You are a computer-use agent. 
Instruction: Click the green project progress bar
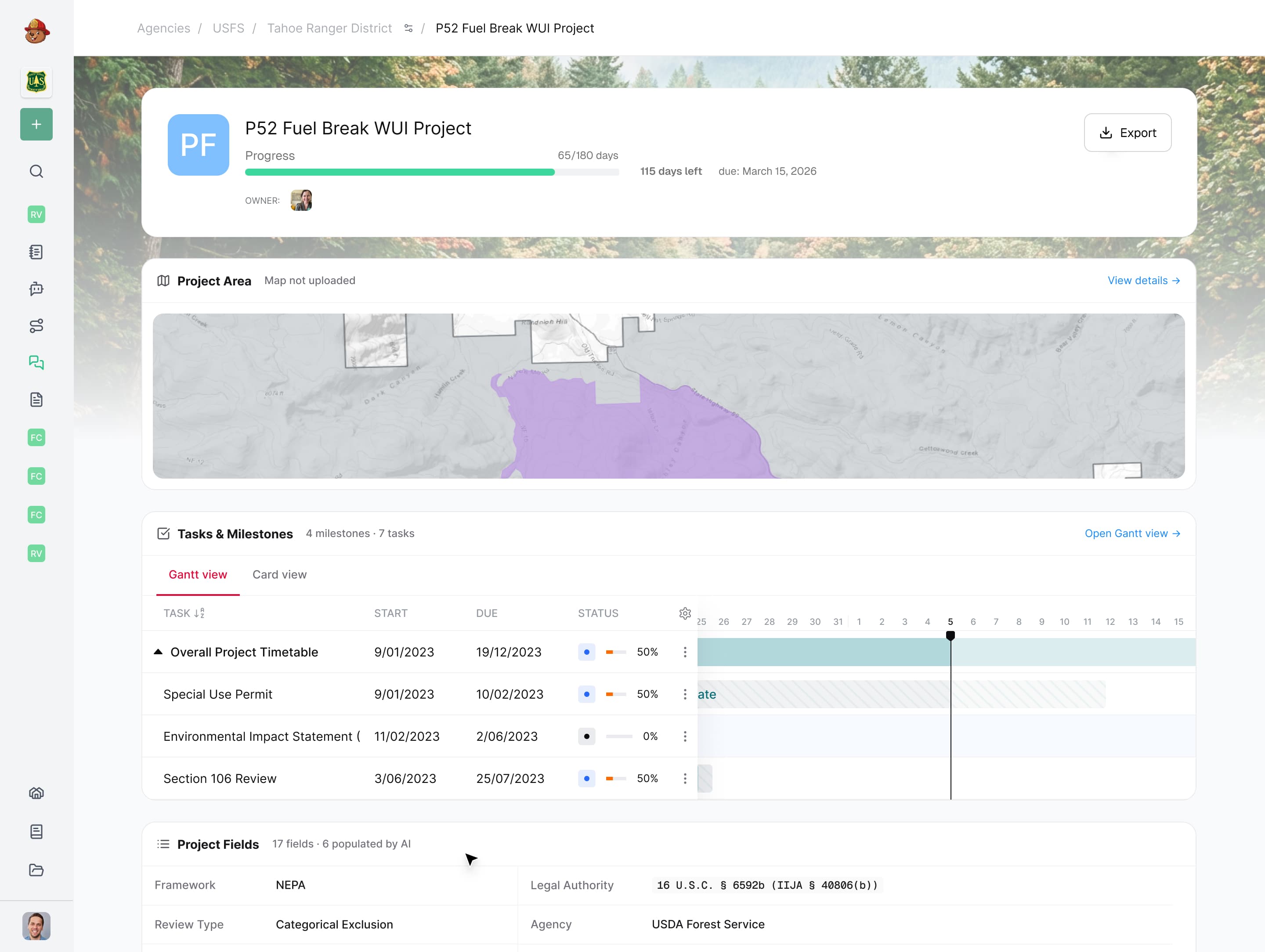[x=432, y=172]
